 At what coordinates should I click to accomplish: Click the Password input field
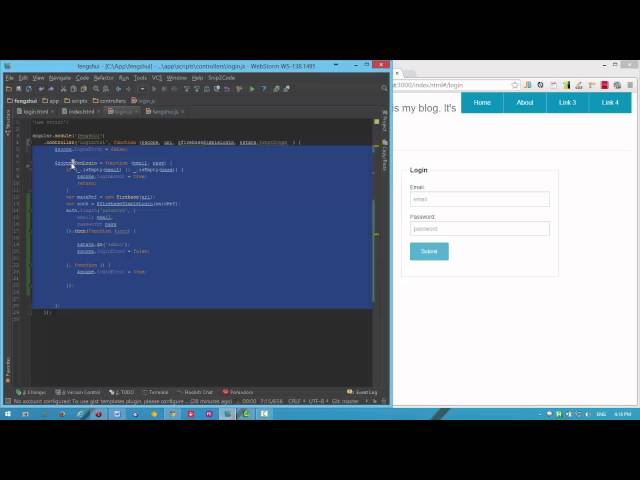pos(480,229)
